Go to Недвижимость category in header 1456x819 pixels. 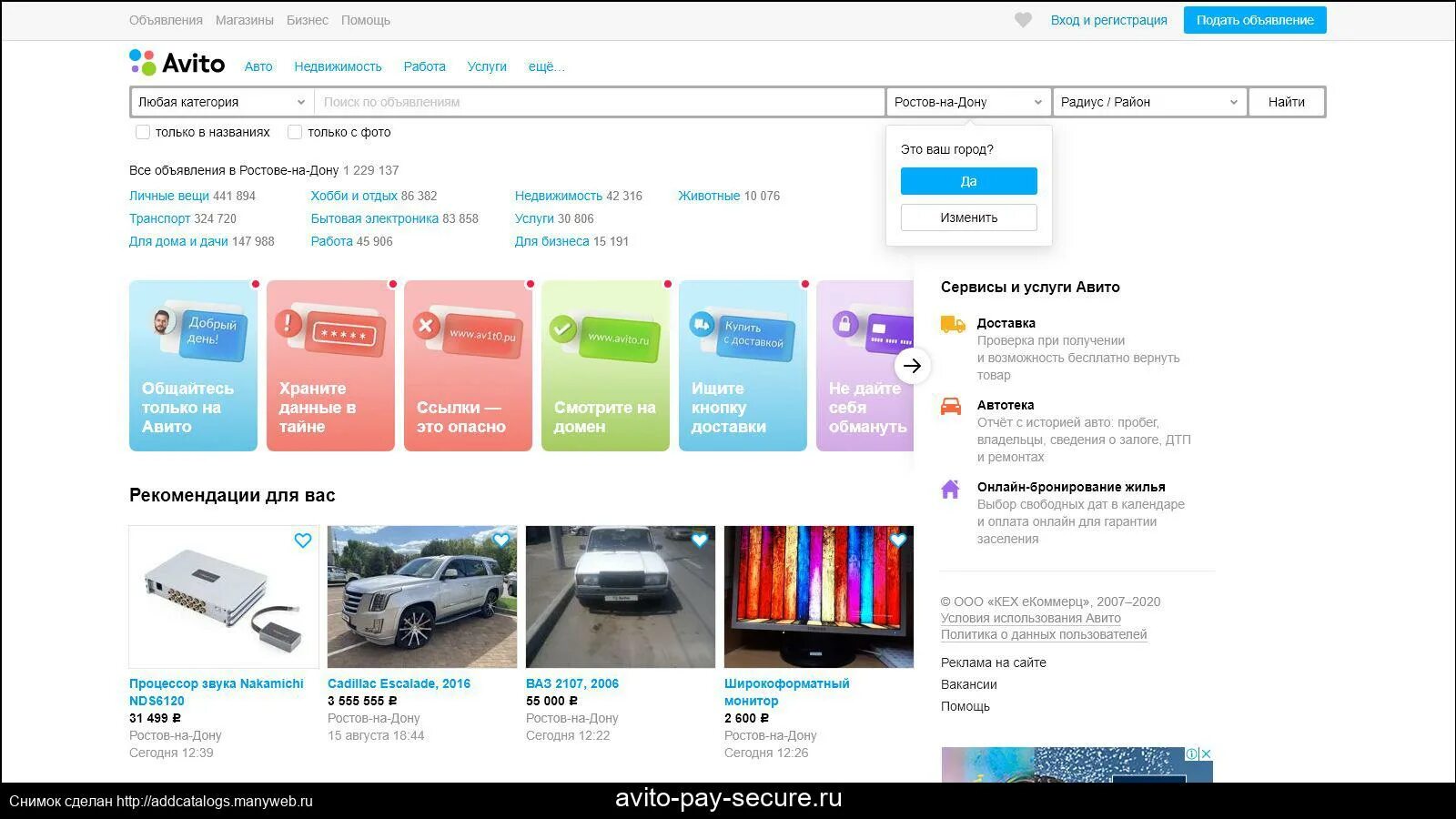(338, 66)
